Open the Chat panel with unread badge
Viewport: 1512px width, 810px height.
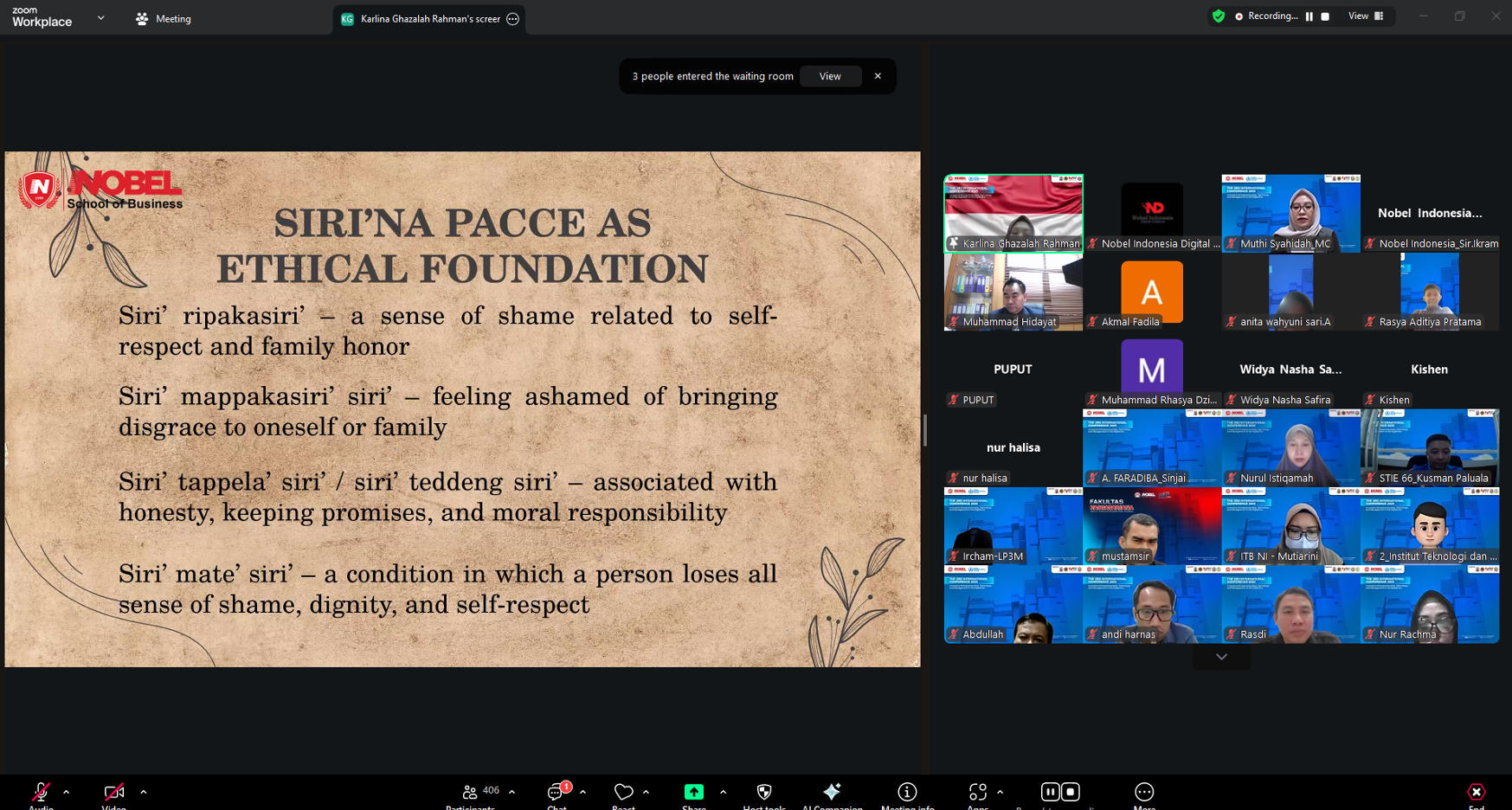click(x=556, y=792)
